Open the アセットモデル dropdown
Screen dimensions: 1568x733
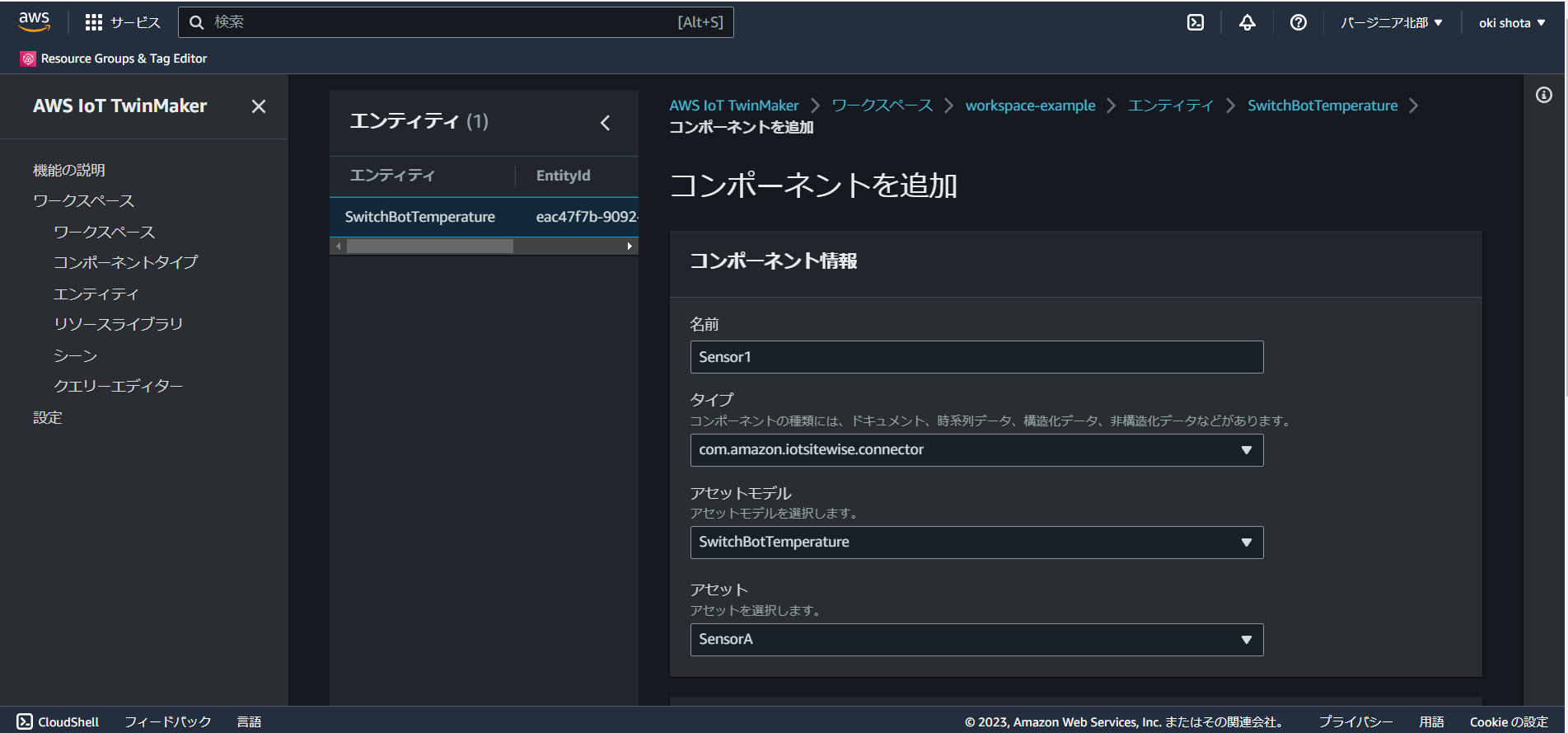pos(976,543)
